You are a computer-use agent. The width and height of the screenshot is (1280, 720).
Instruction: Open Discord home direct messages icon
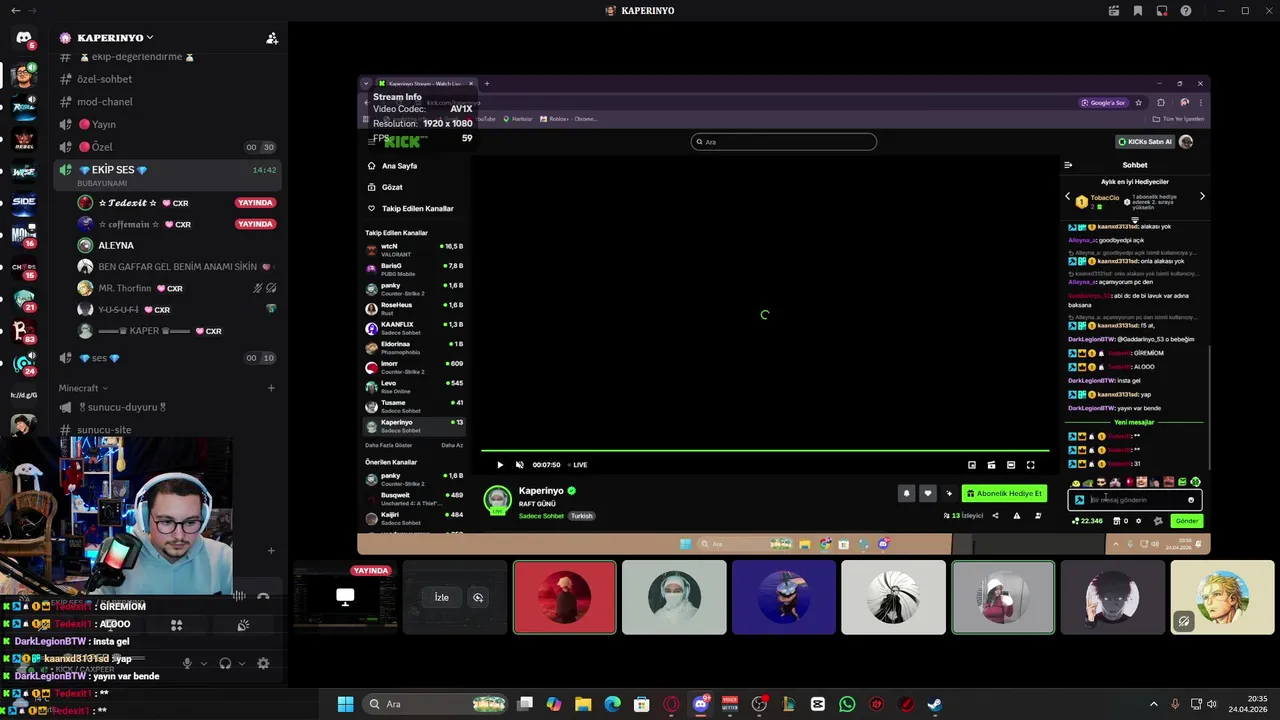(23, 39)
